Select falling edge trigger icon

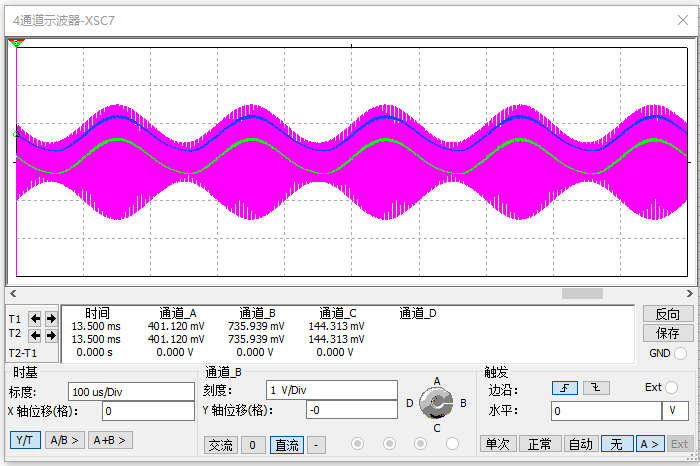[x=596, y=388]
